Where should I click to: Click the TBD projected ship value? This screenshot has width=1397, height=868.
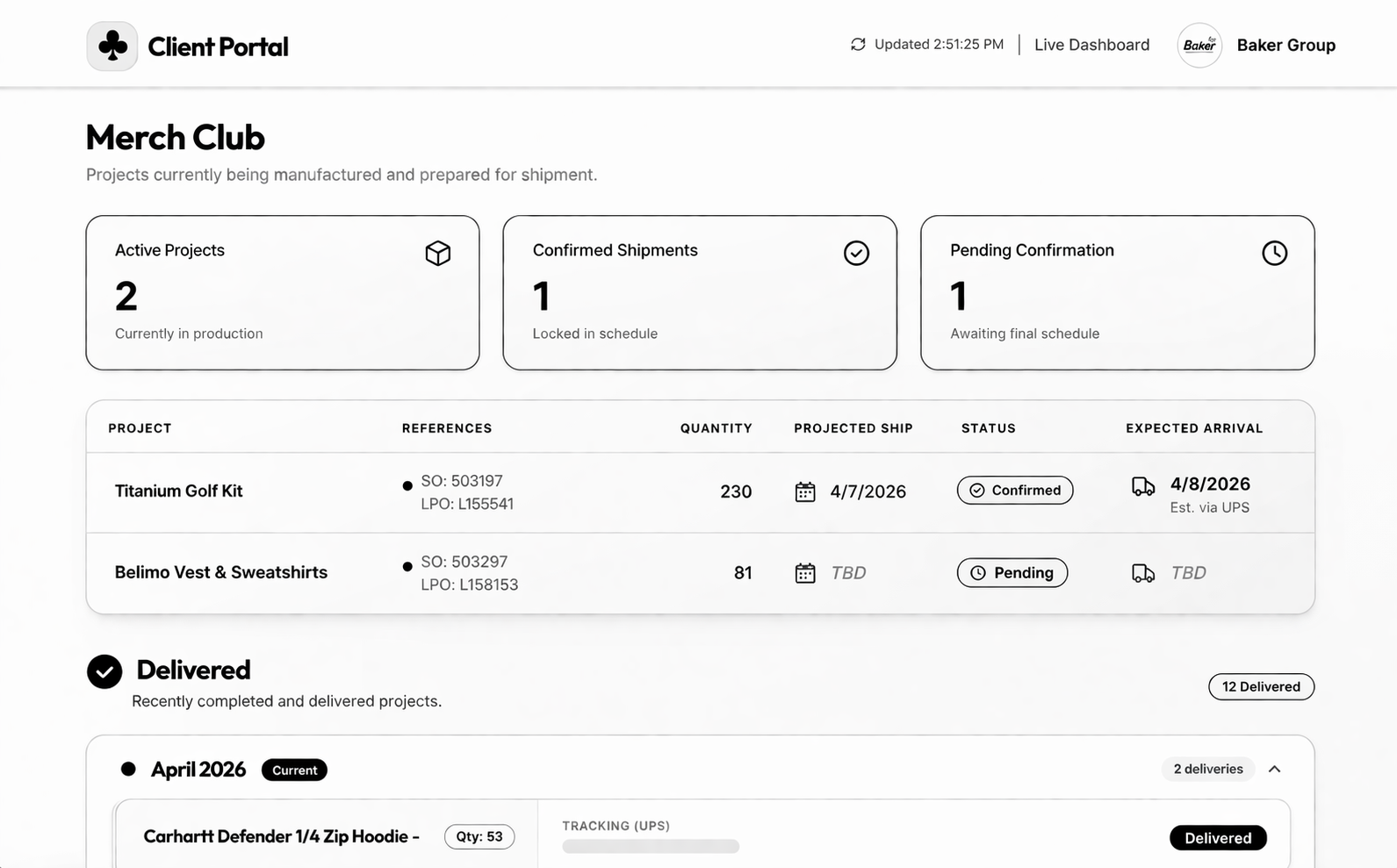coord(848,573)
